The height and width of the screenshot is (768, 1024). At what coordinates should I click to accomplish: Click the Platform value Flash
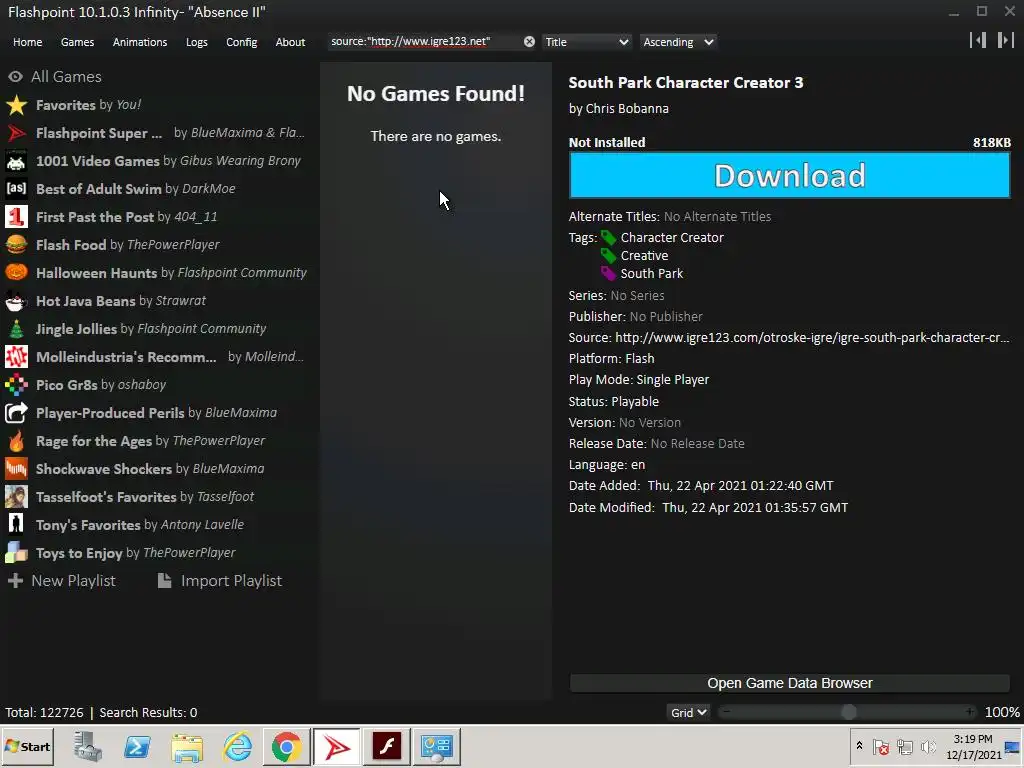(x=639, y=359)
